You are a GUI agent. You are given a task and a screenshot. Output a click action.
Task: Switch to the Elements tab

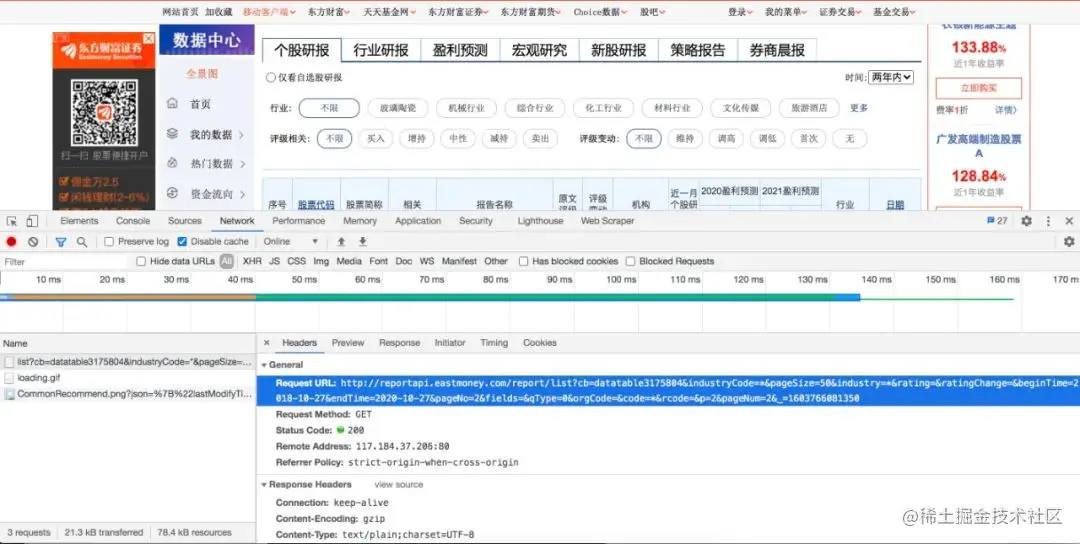point(79,221)
